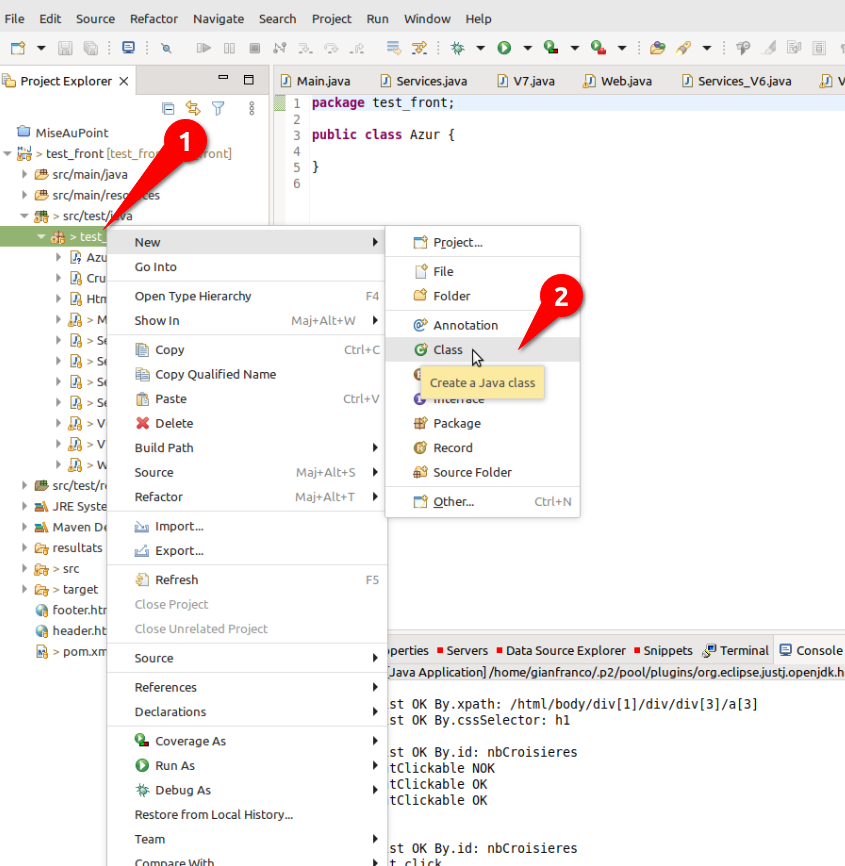Click the Run green play toolbar icon
Screen dimensions: 845x866
pos(504,47)
